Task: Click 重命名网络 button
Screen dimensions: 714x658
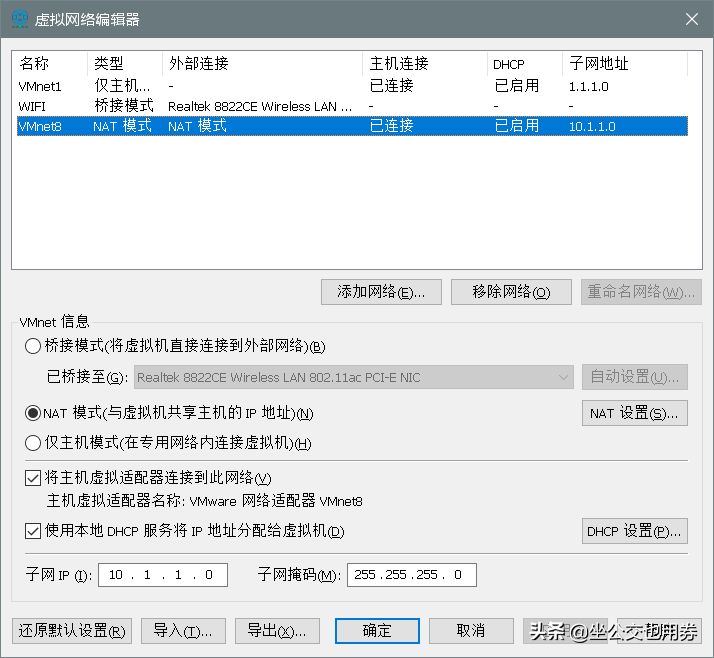Action: coord(641,292)
